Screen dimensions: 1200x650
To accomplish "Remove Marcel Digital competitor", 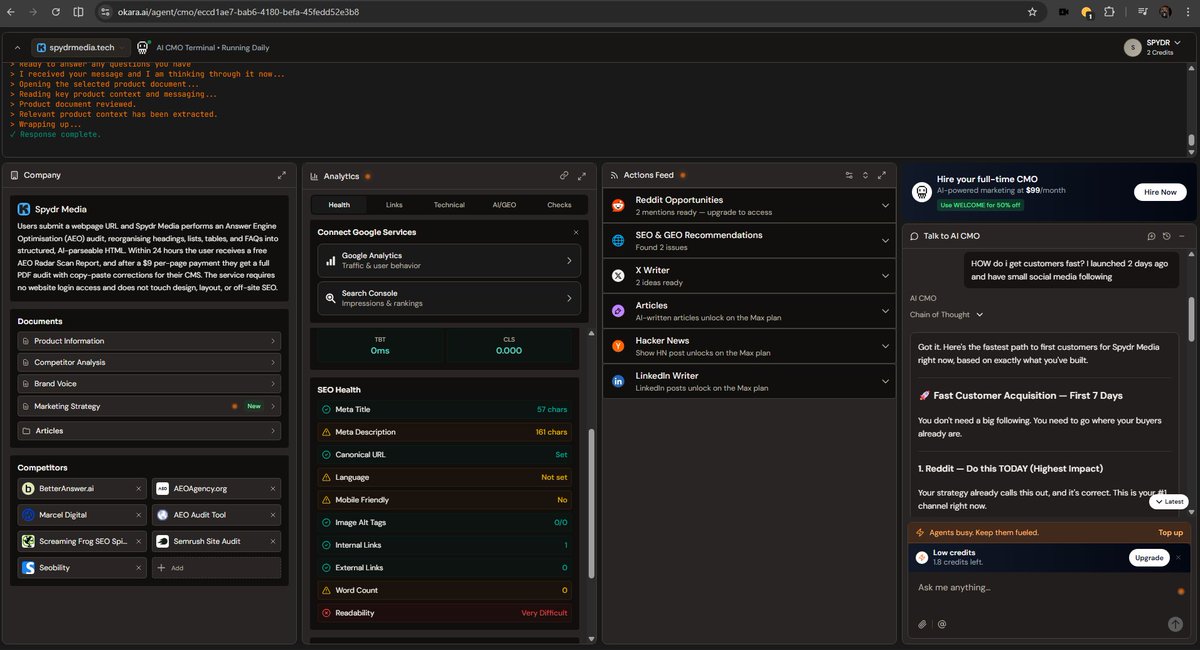I will [139, 515].
